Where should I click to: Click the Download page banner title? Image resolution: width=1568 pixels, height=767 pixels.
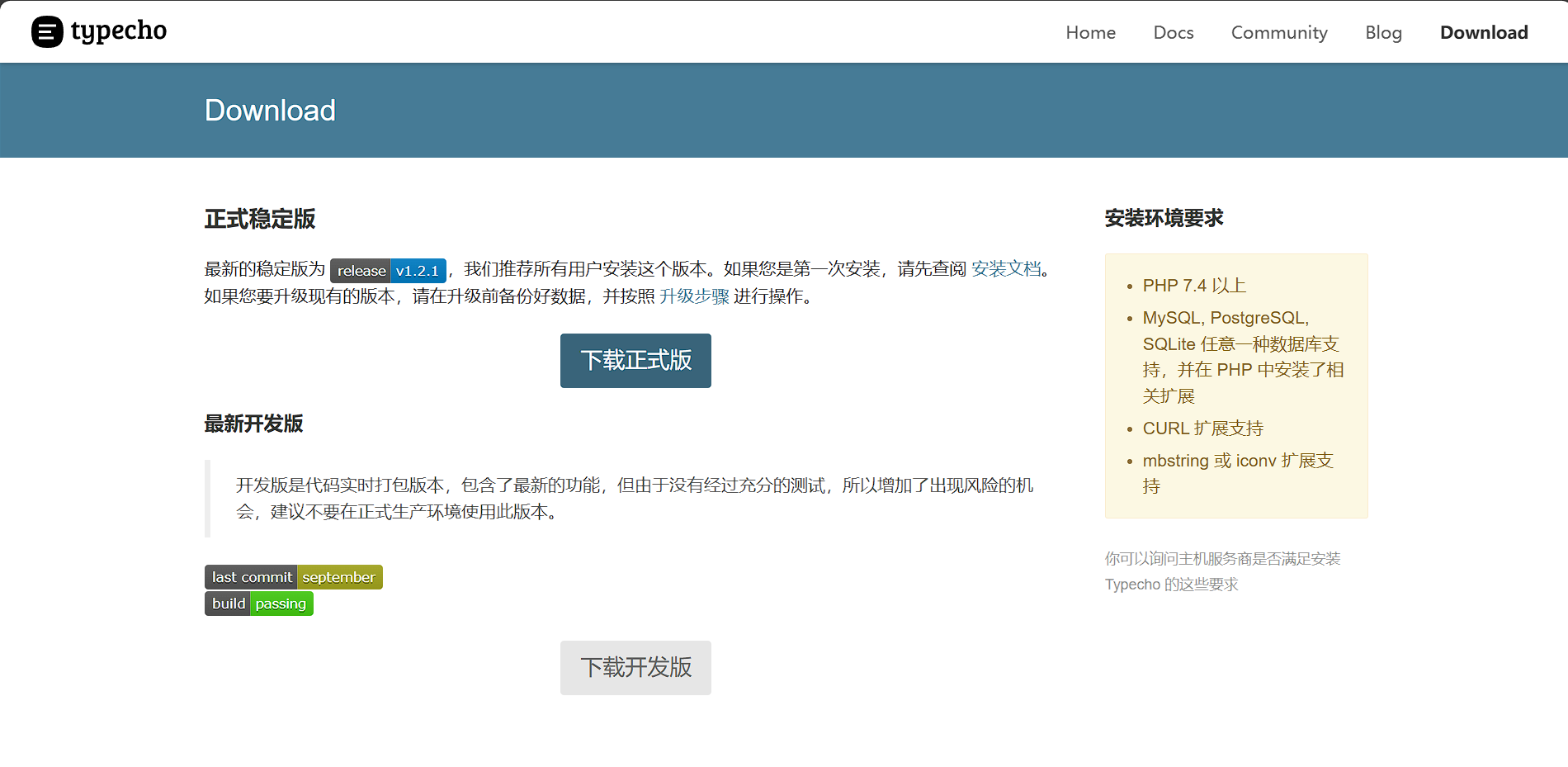tap(270, 111)
